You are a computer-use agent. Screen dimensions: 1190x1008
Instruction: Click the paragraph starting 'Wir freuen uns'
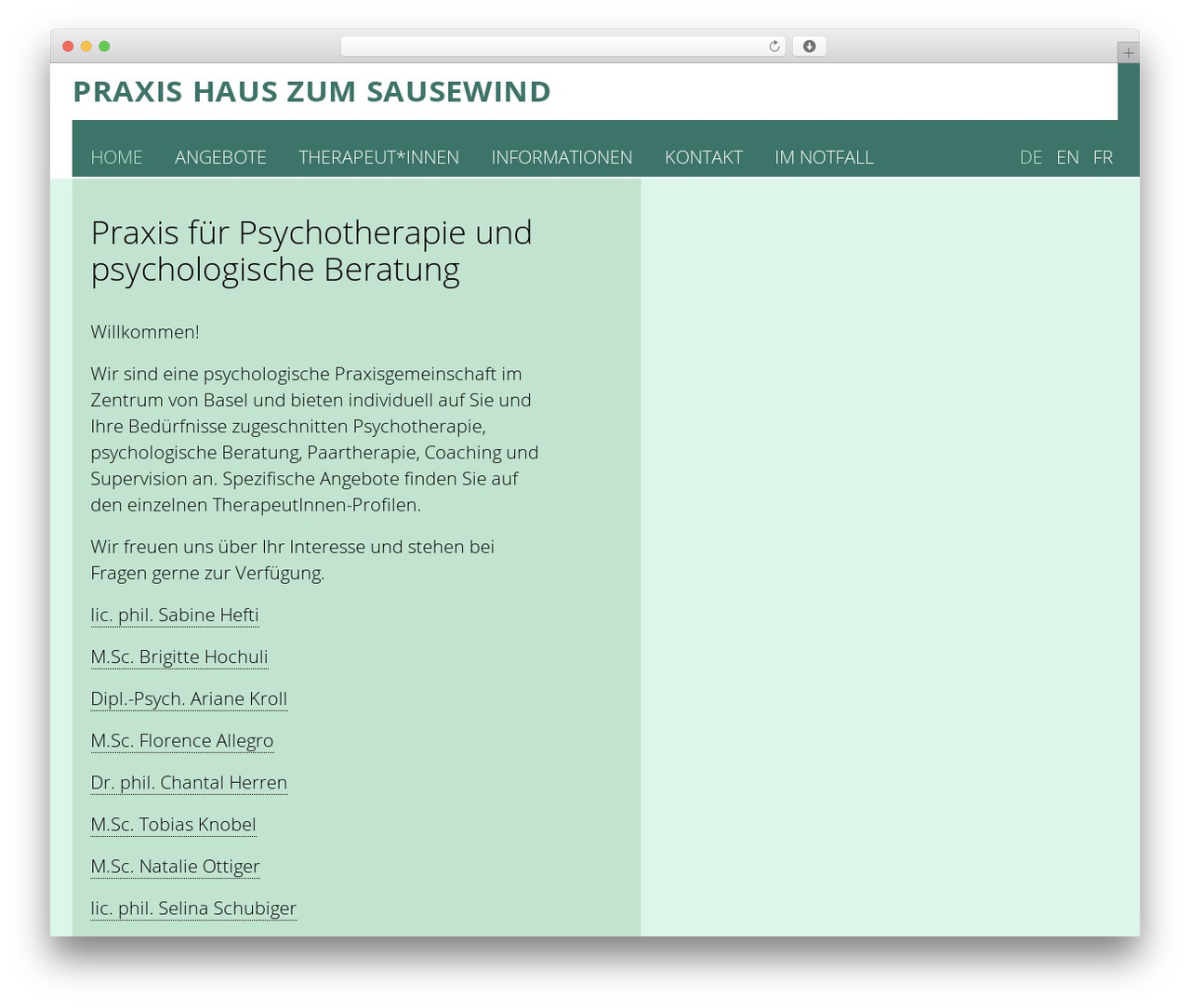293,560
